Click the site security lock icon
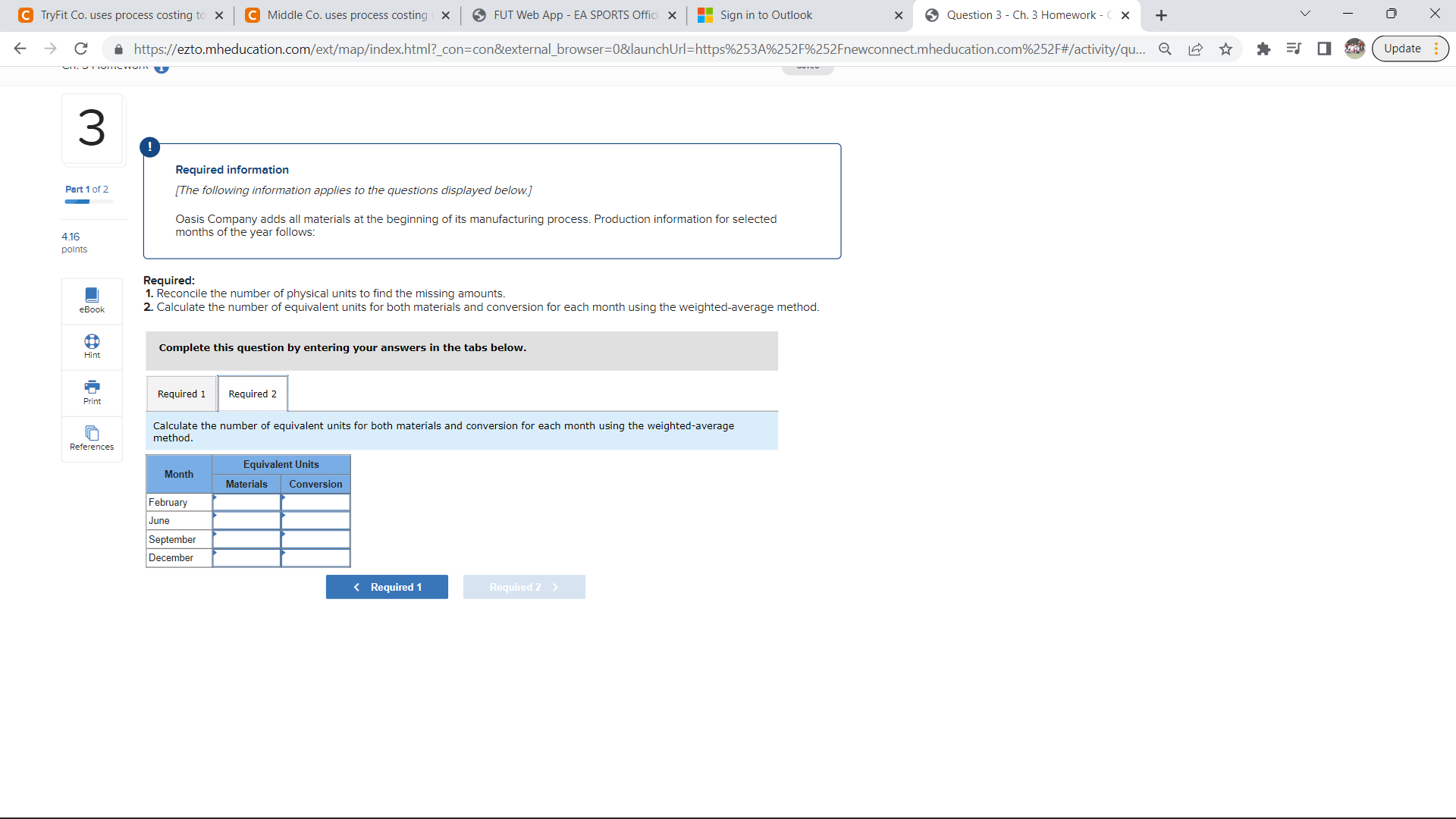Screen dimensions: 1456x819 (118, 49)
